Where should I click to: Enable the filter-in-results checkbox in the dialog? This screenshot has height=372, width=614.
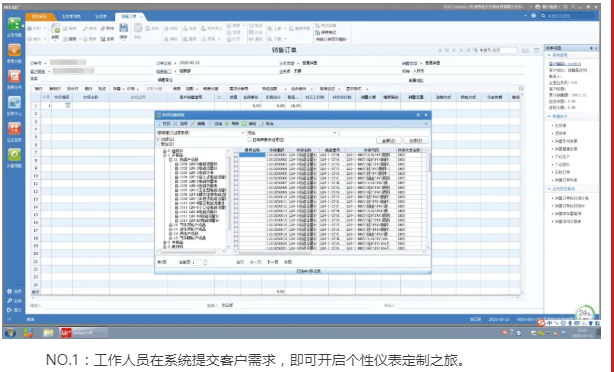pos(249,140)
